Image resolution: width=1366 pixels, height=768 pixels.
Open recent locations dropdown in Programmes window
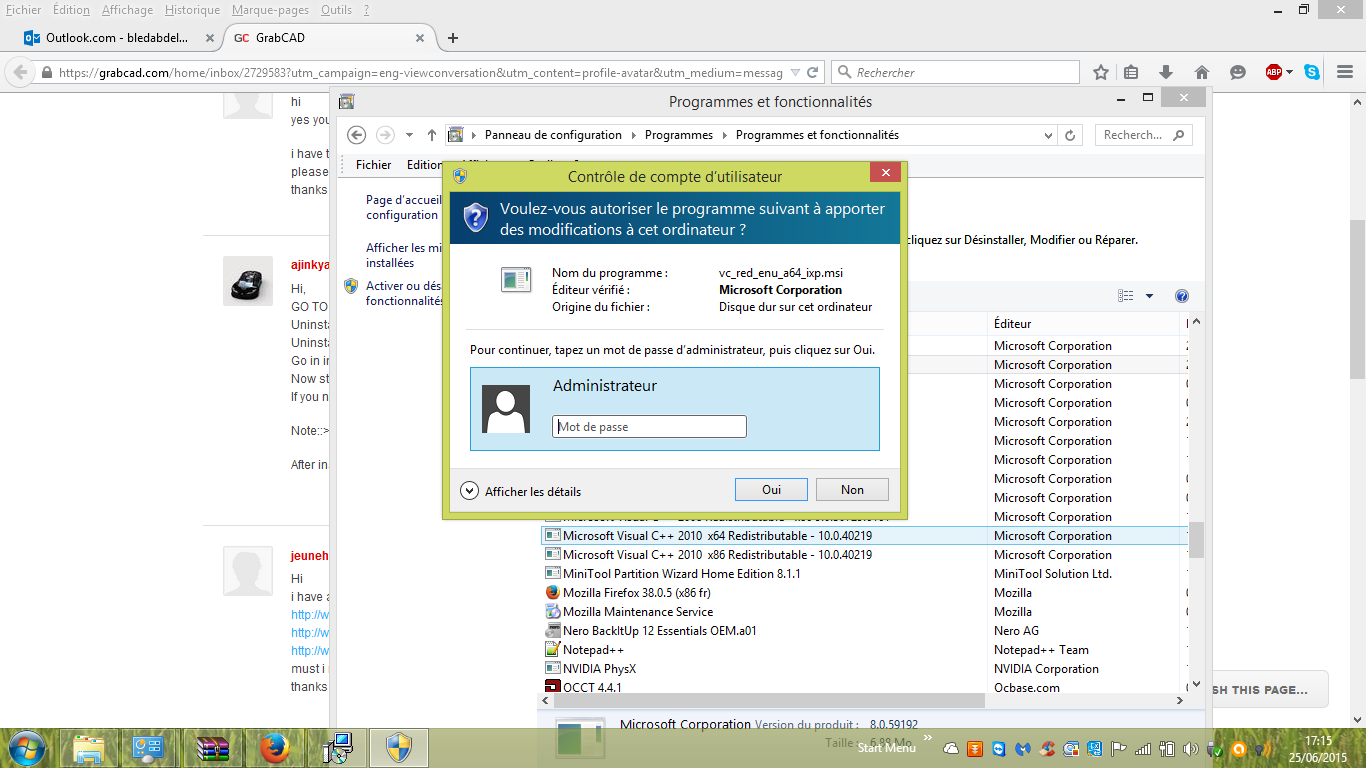tap(409, 135)
